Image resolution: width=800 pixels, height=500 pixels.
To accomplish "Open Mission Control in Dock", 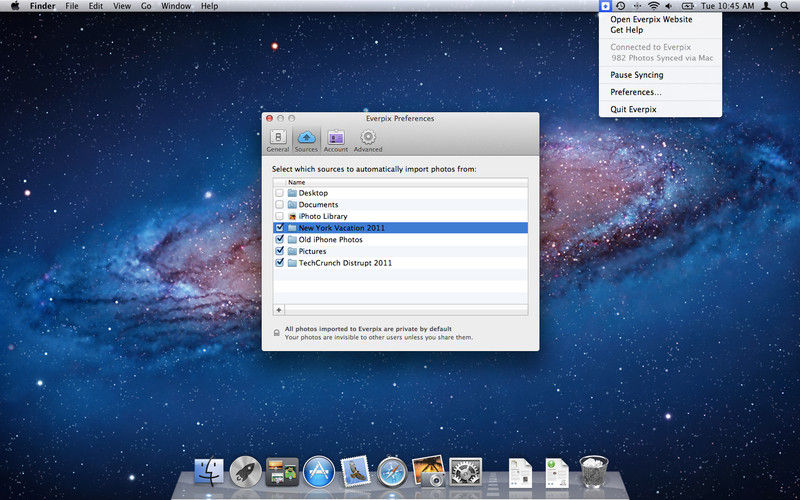I will point(282,471).
